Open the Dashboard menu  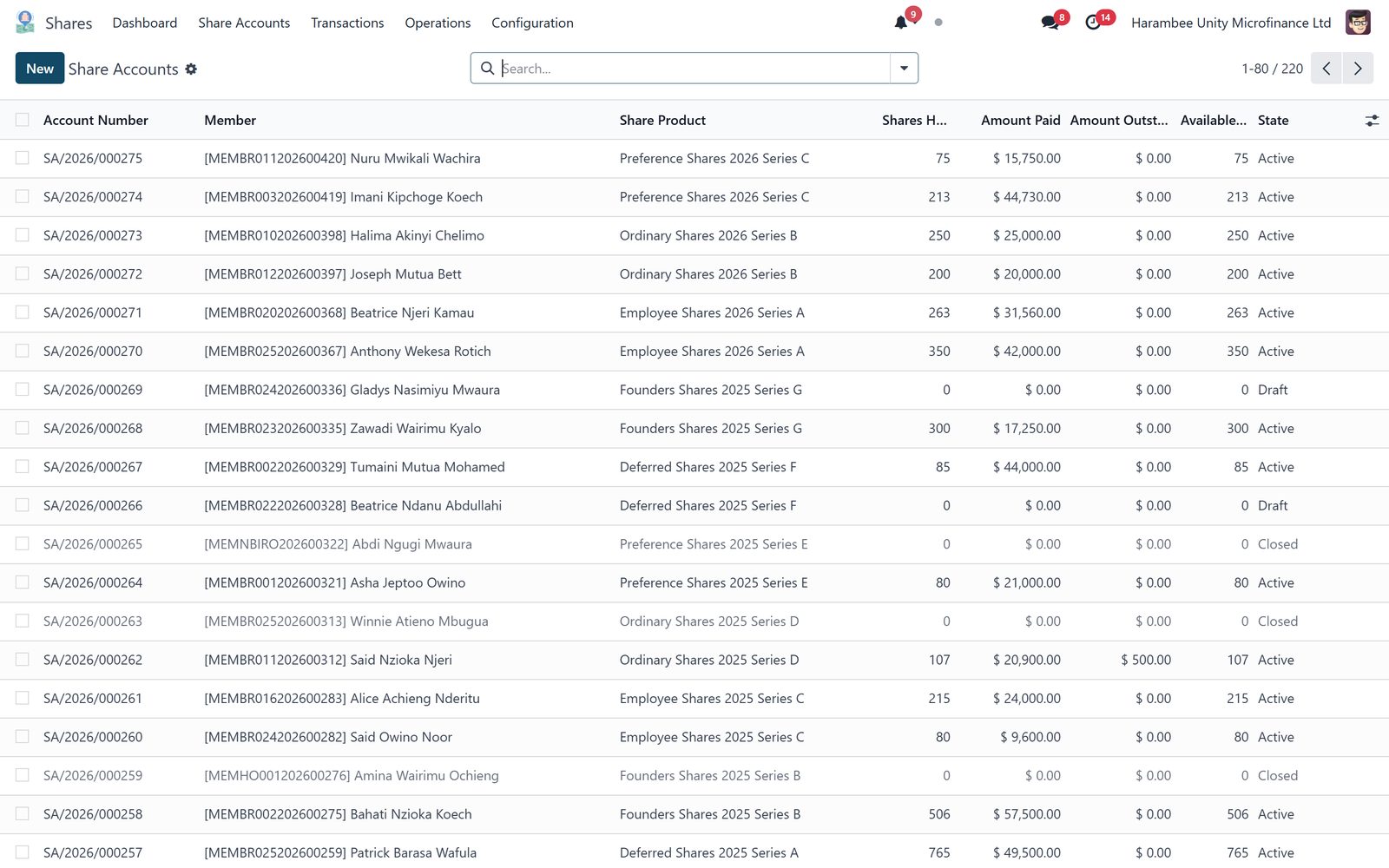pyautogui.click(x=145, y=23)
